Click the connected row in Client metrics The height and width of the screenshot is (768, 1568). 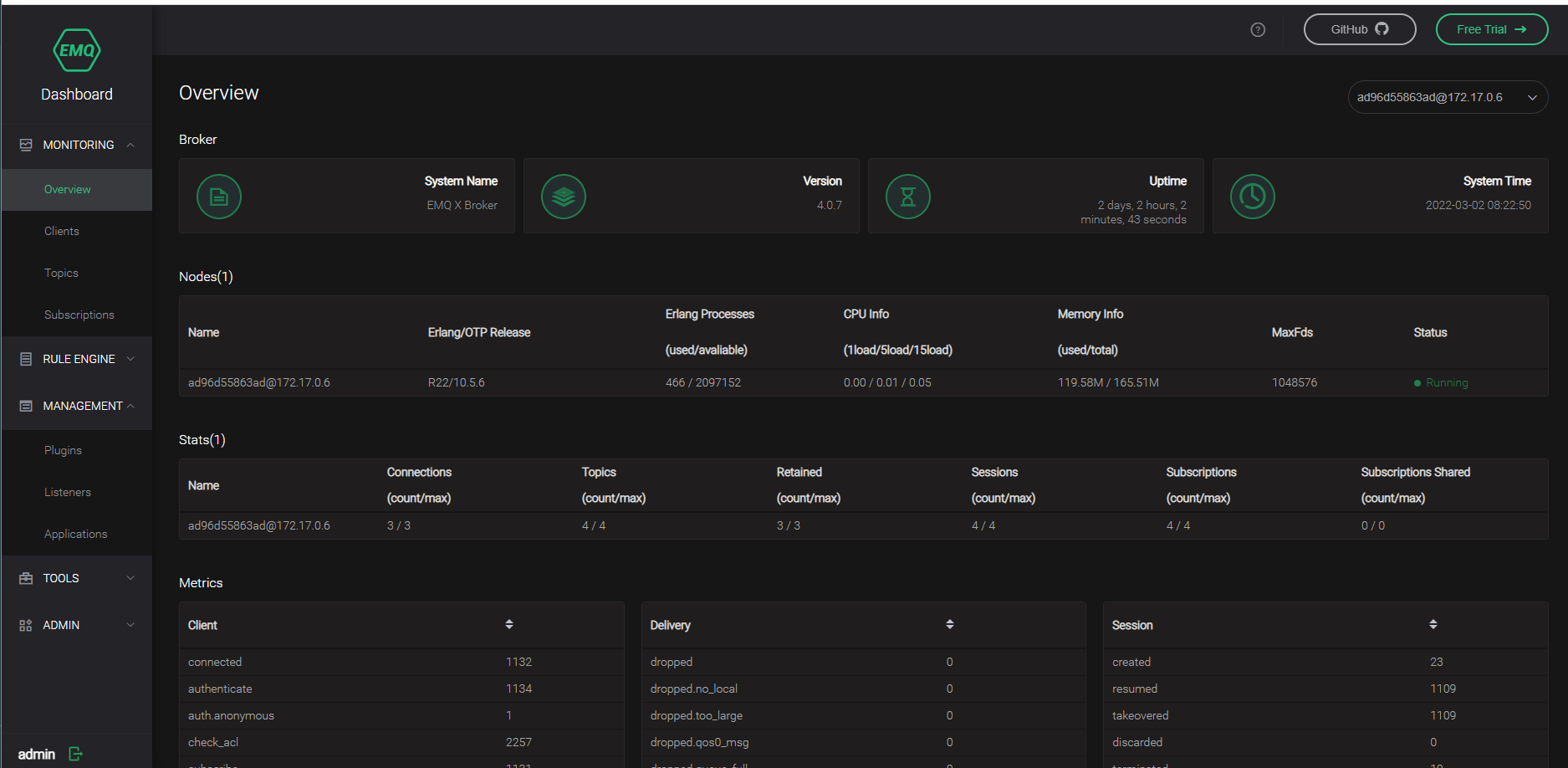point(401,662)
